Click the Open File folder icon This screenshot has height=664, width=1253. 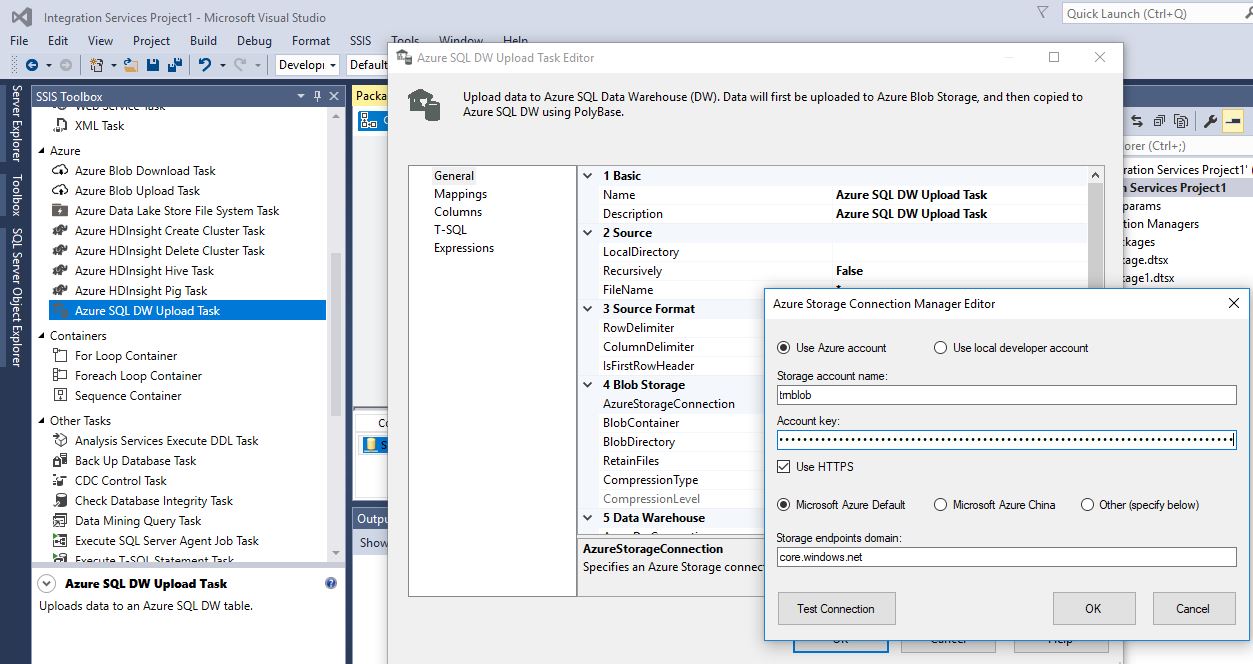[130, 65]
